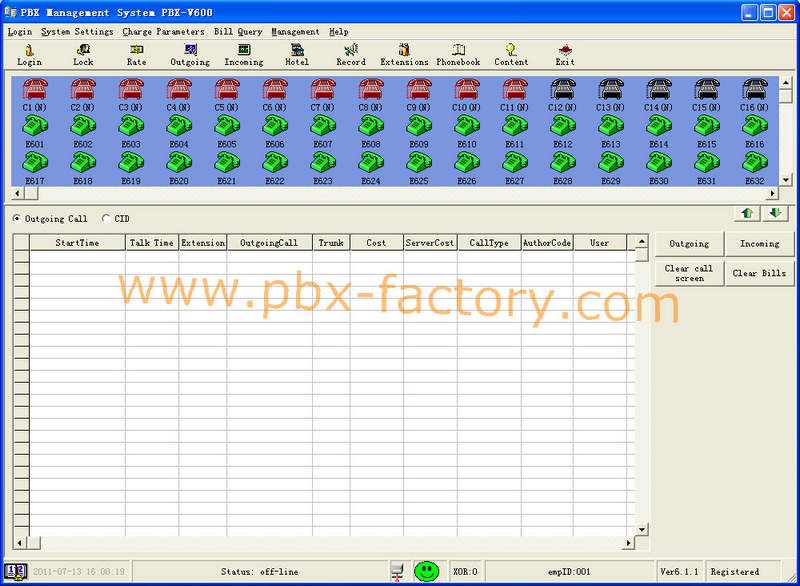800x586 pixels.
Task: Click the ServerCost column header
Action: tap(430, 243)
